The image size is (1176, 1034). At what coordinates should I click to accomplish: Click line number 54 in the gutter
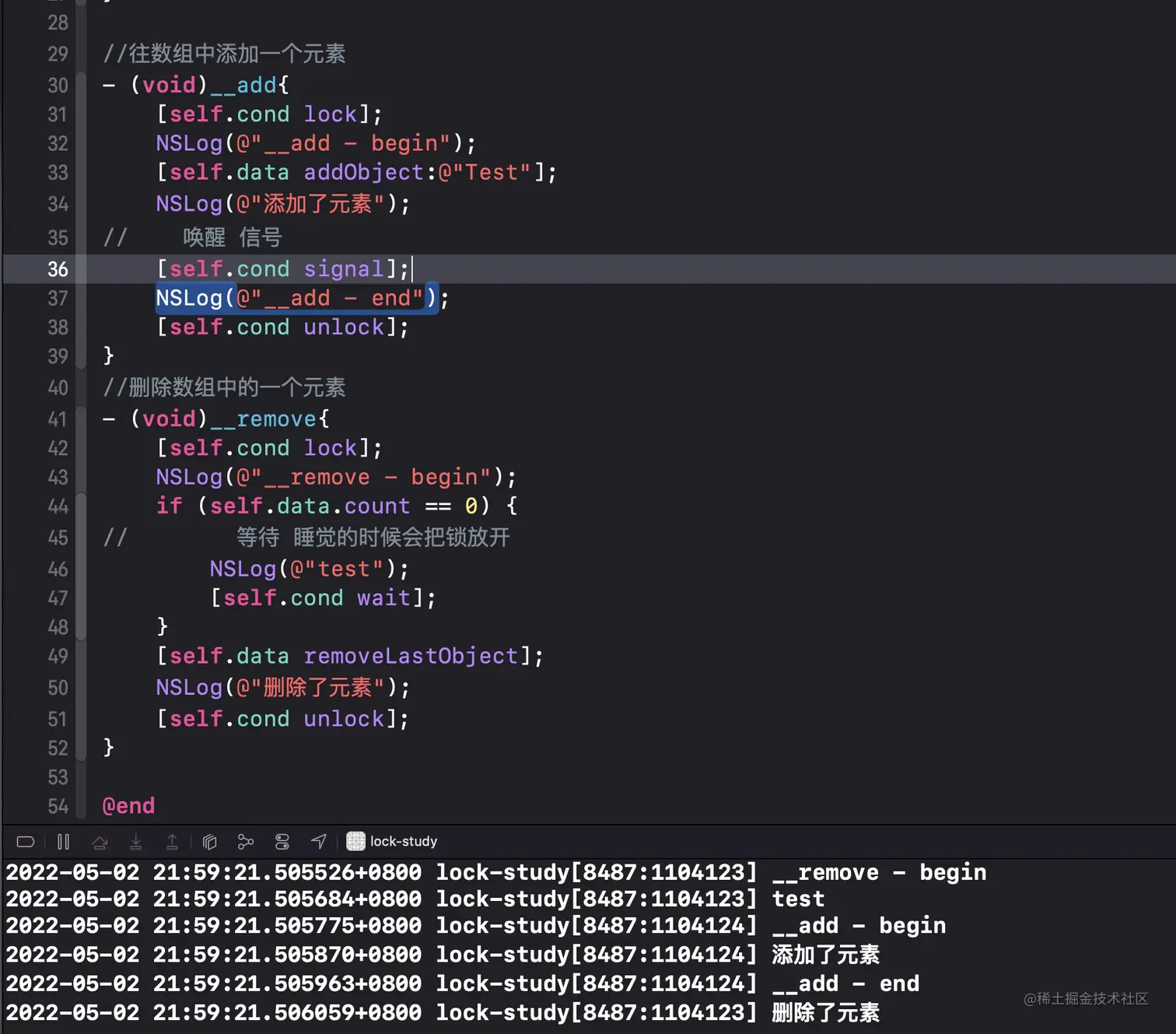click(x=58, y=806)
